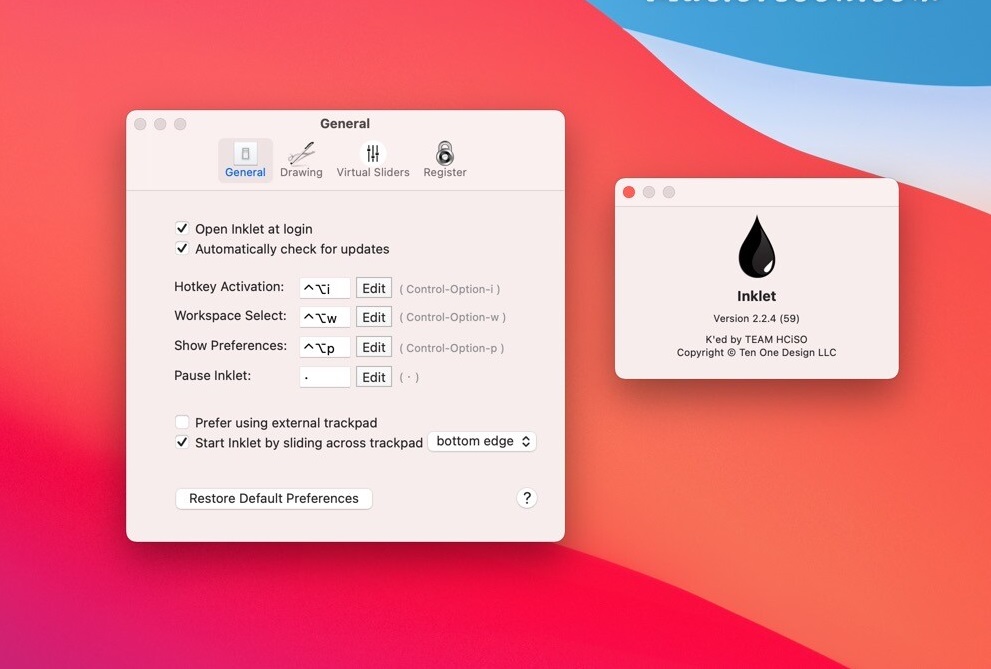Click the "( Control-Option-p )" hint text
Image resolution: width=991 pixels, height=669 pixels.
(451, 348)
